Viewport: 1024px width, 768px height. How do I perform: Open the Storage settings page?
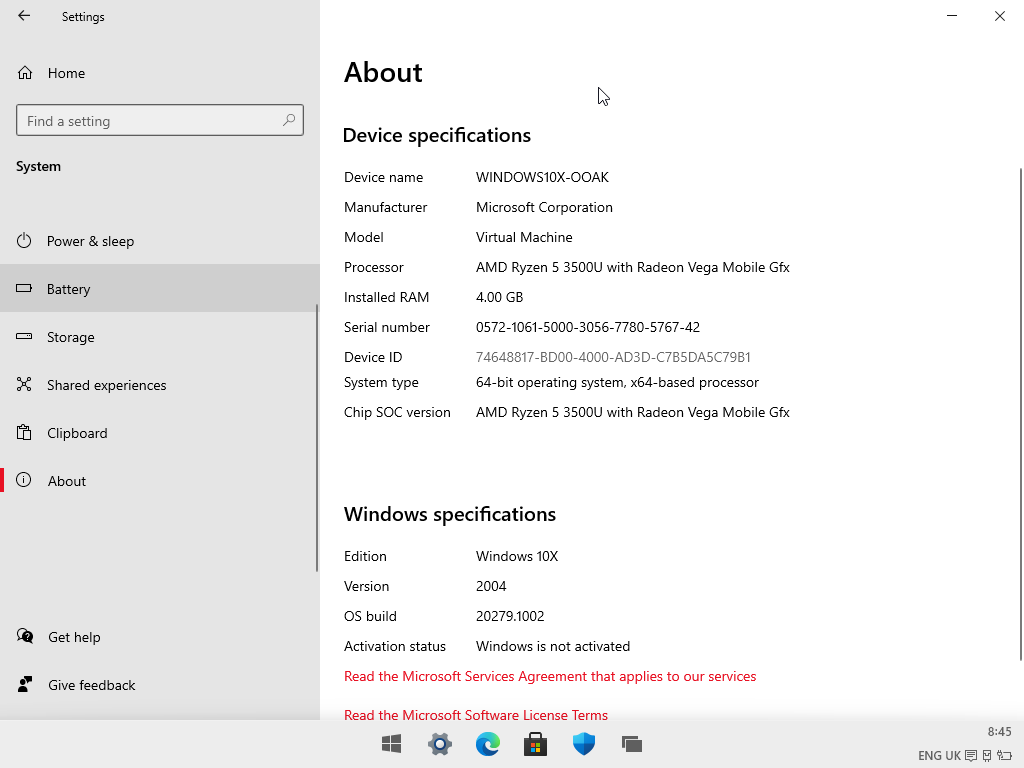click(x=160, y=337)
